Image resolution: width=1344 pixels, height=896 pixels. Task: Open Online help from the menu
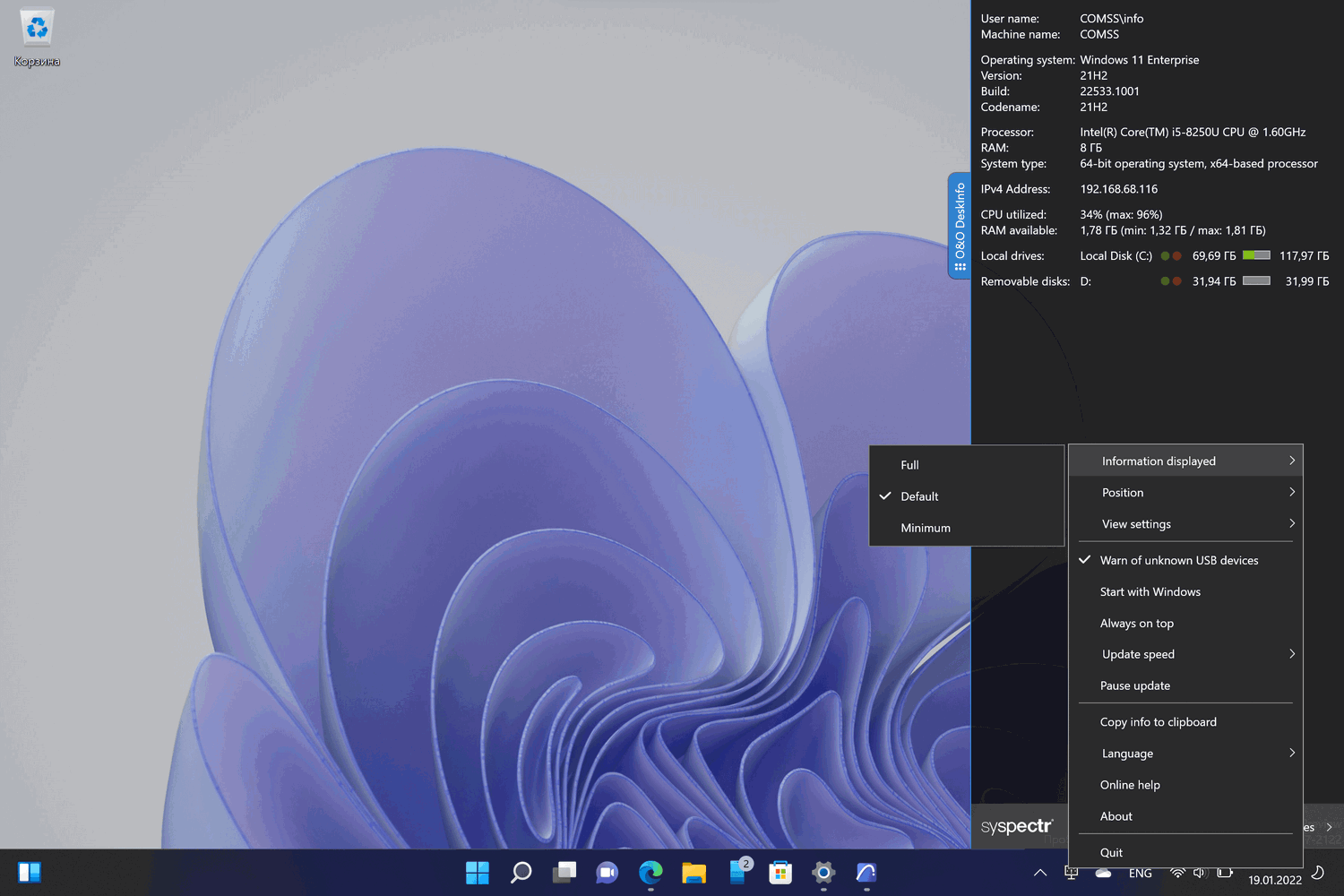[1131, 785]
